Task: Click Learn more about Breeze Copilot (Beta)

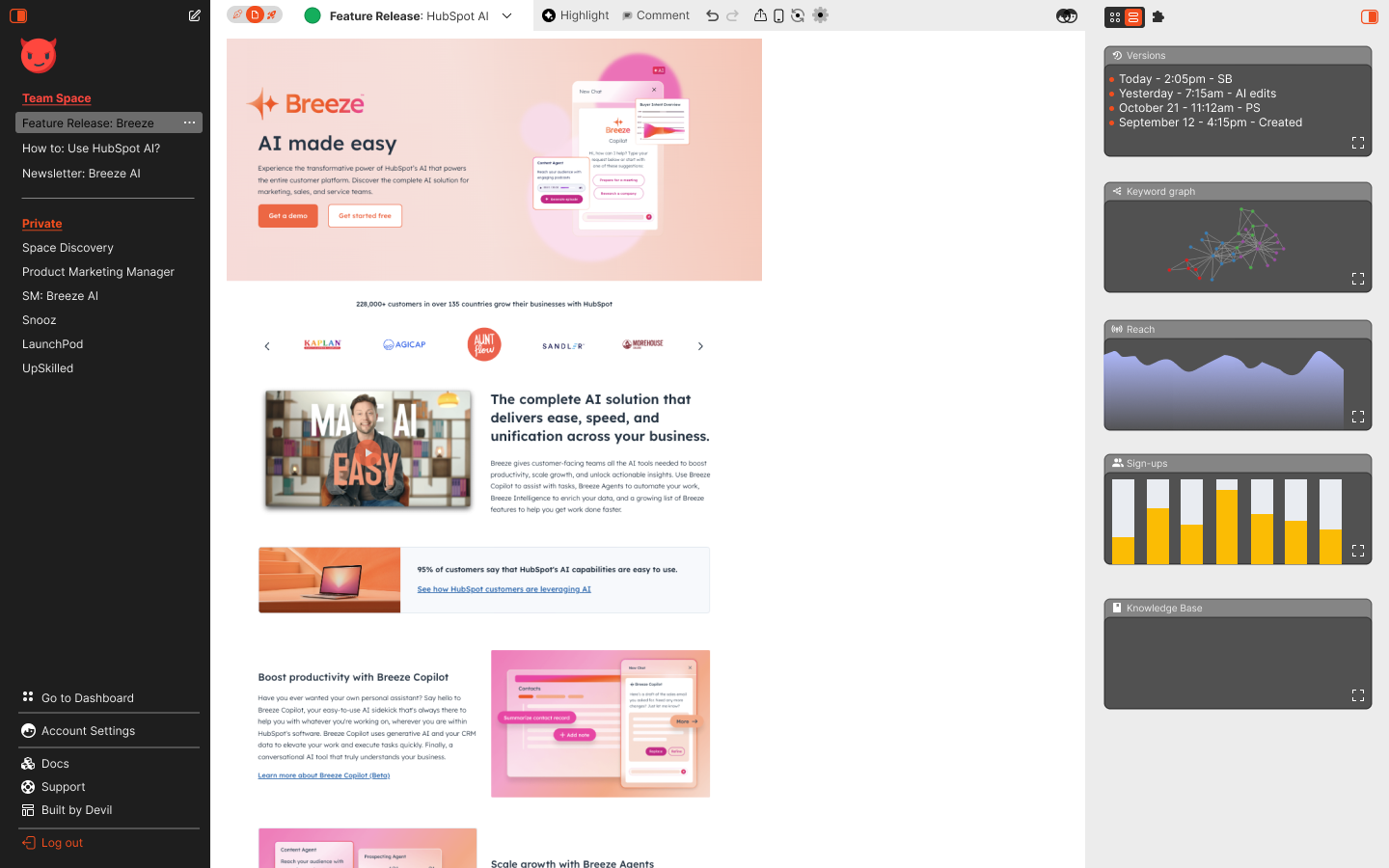Action: [323, 775]
